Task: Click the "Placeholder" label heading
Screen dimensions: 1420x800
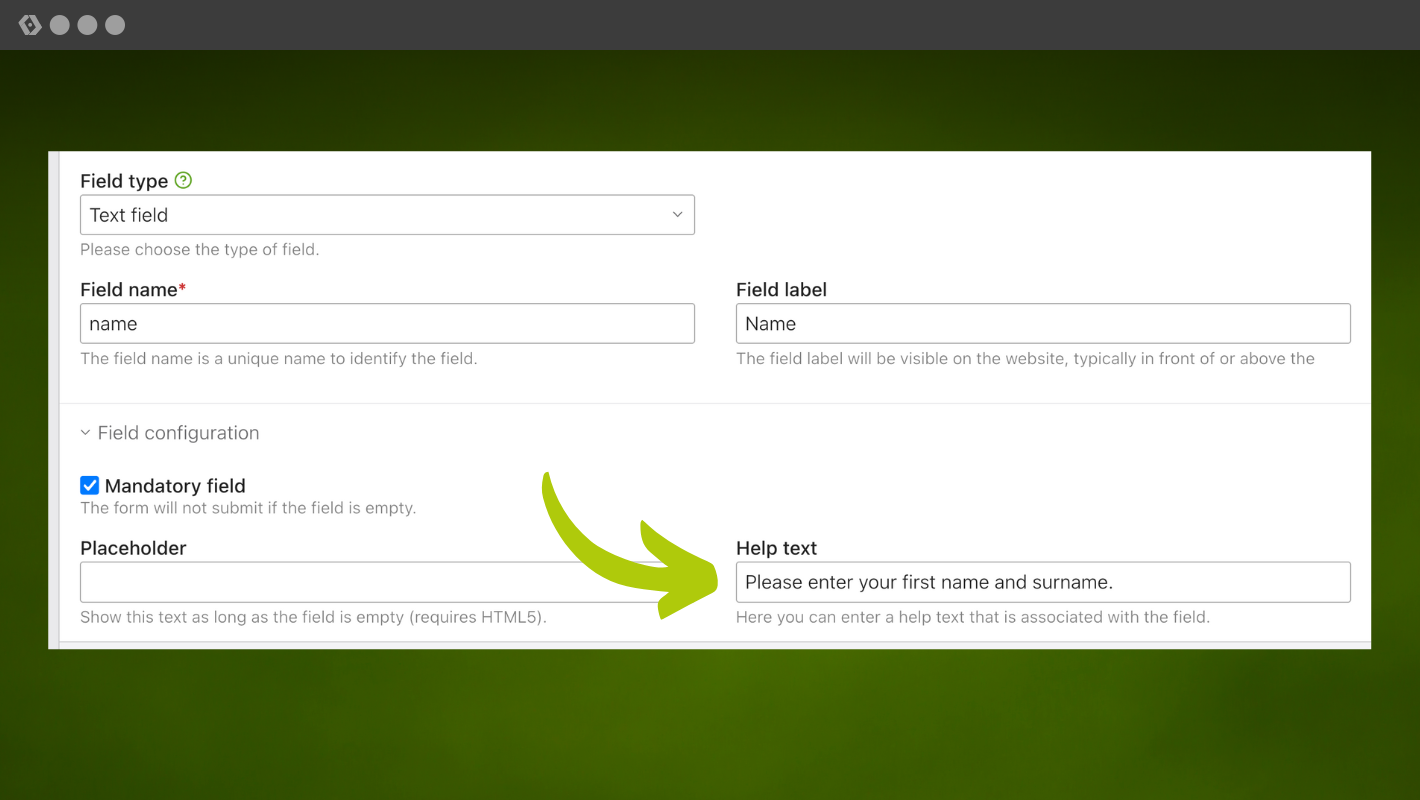Action: pyautogui.click(x=133, y=548)
